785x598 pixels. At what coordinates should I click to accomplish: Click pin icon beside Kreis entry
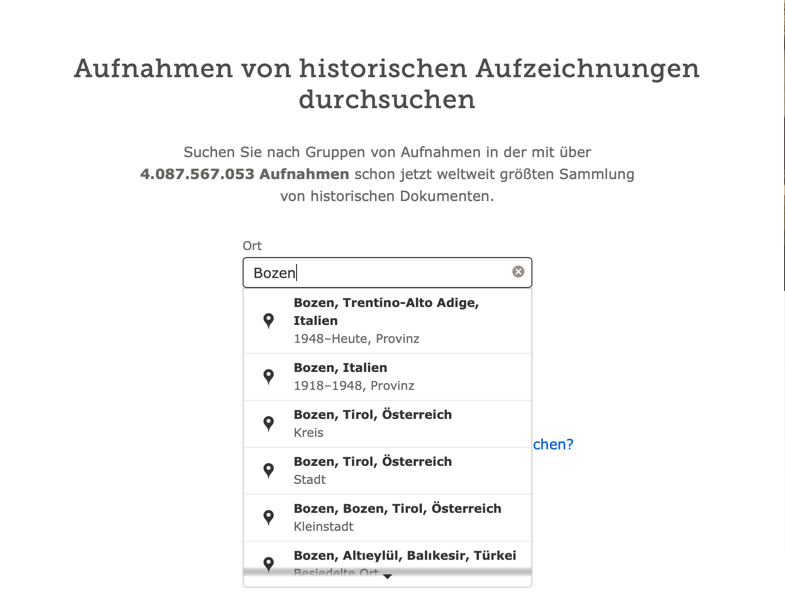(x=269, y=424)
